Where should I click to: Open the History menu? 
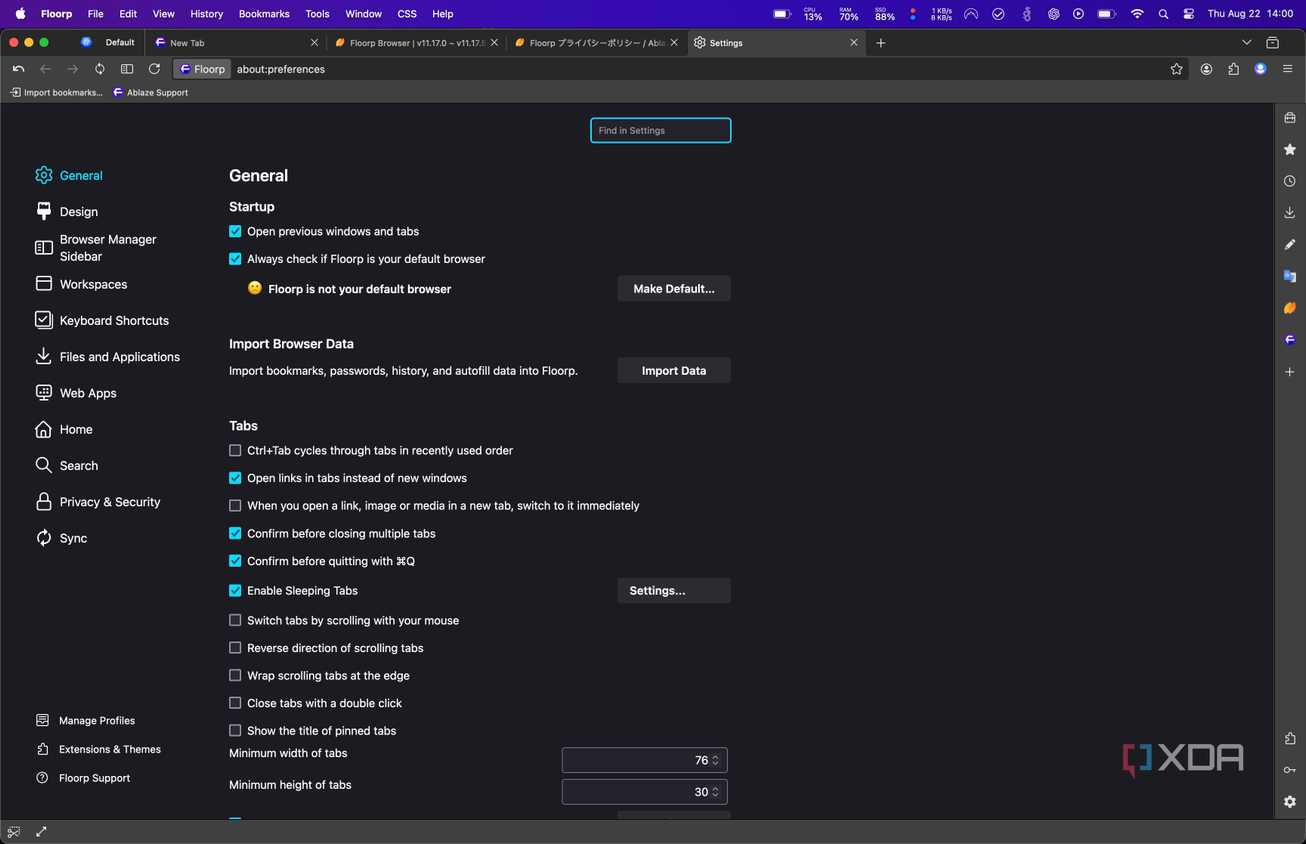click(206, 14)
